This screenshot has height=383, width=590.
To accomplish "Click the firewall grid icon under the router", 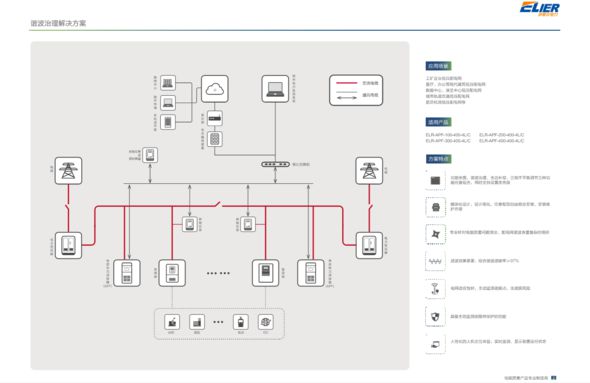I will 214,139.
